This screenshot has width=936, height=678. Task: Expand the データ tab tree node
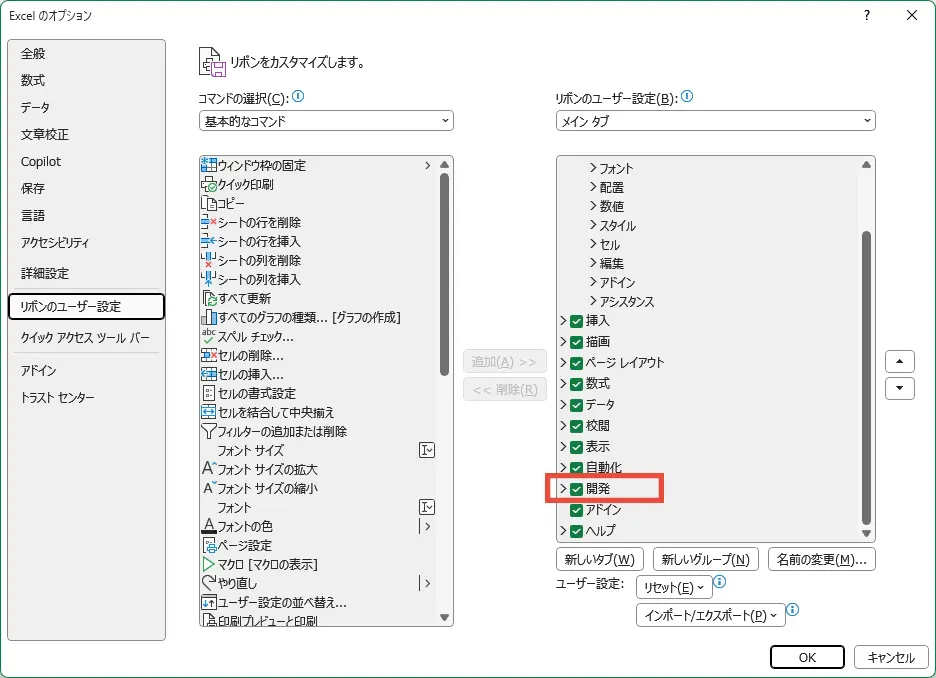[x=563, y=405]
